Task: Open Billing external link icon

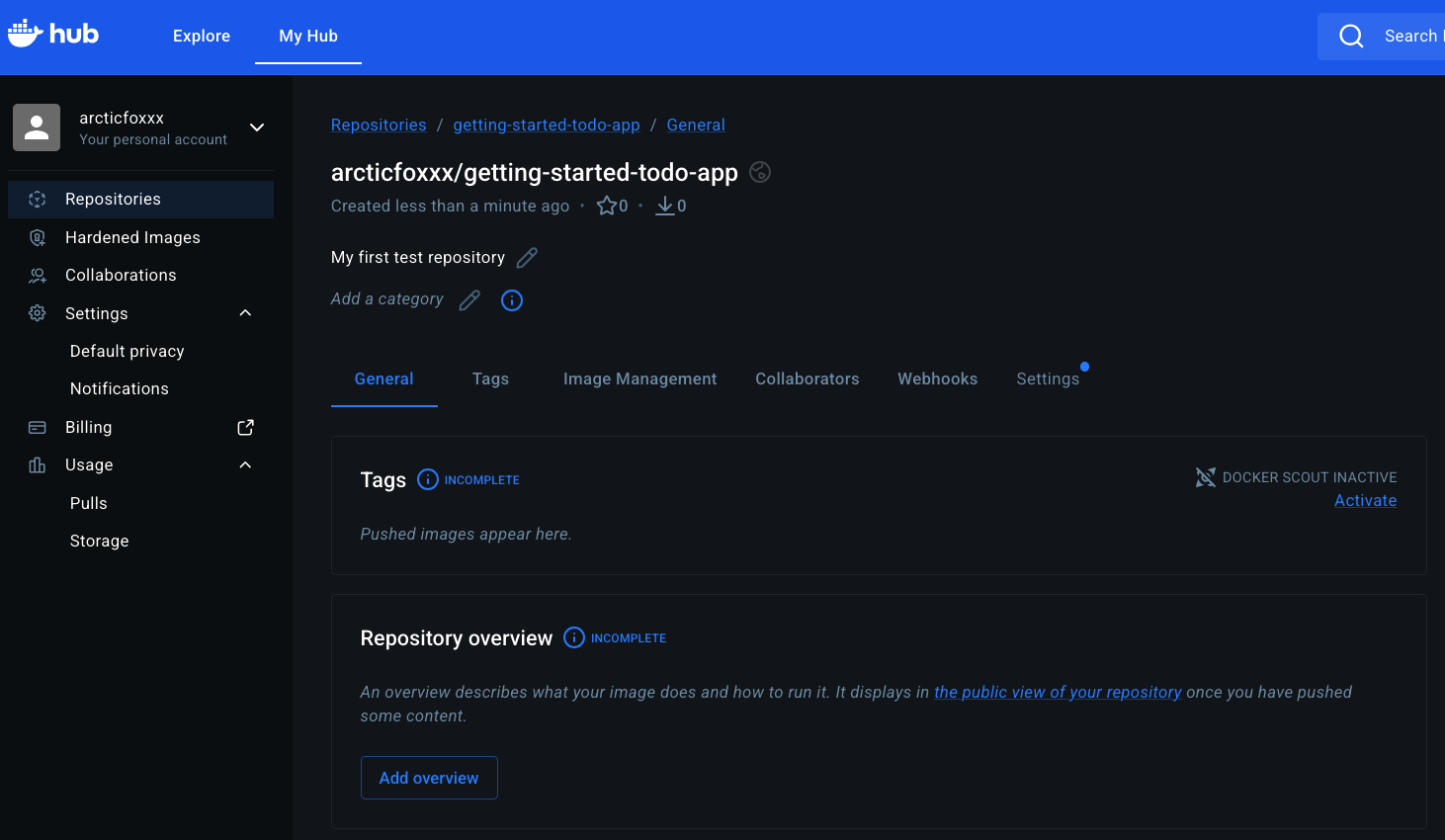Action: pyautogui.click(x=246, y=428)
